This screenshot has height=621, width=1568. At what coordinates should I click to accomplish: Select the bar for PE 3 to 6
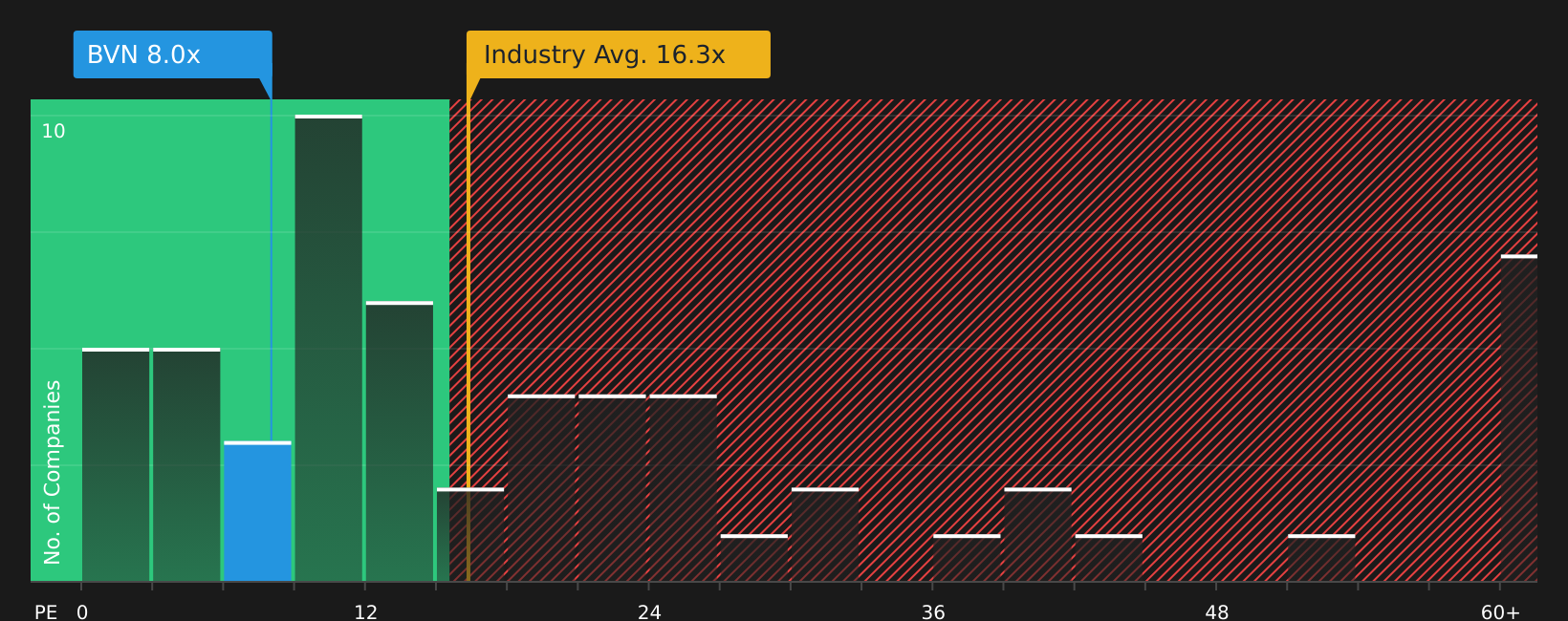tap(186, 464)
